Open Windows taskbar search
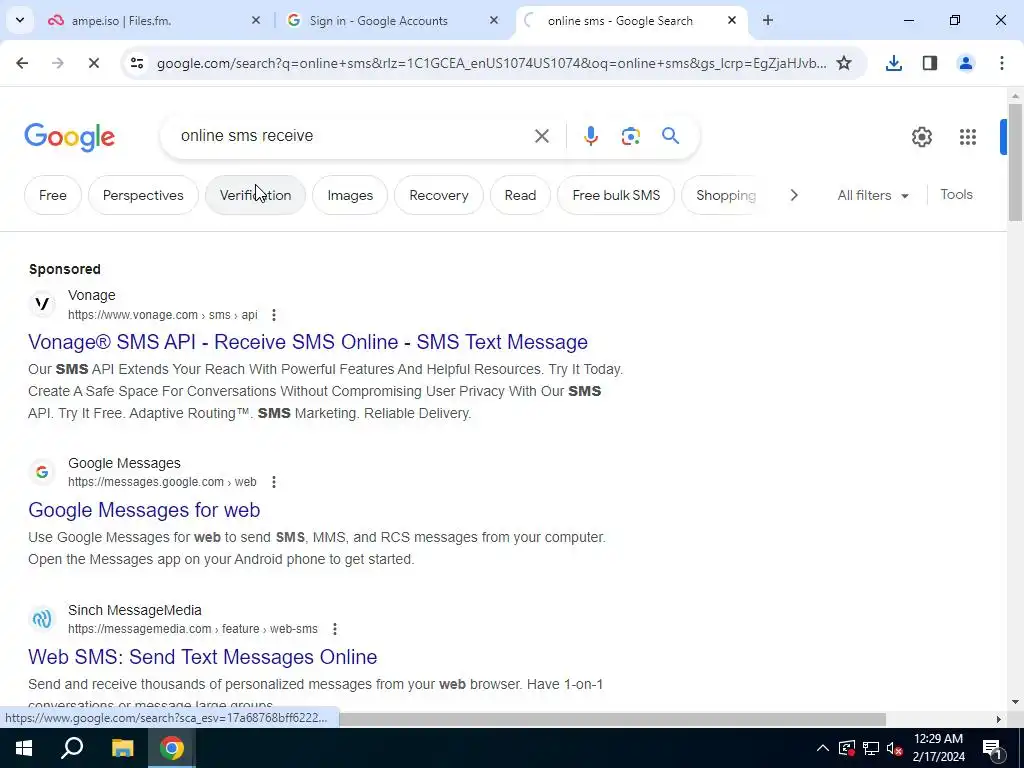 coord(72,748)
